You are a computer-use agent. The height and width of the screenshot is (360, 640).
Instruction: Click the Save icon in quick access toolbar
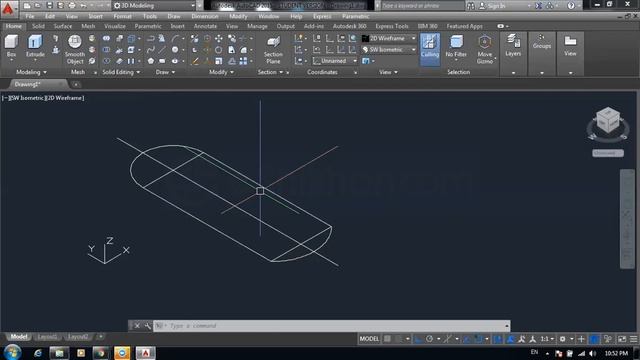click(49, 6)
